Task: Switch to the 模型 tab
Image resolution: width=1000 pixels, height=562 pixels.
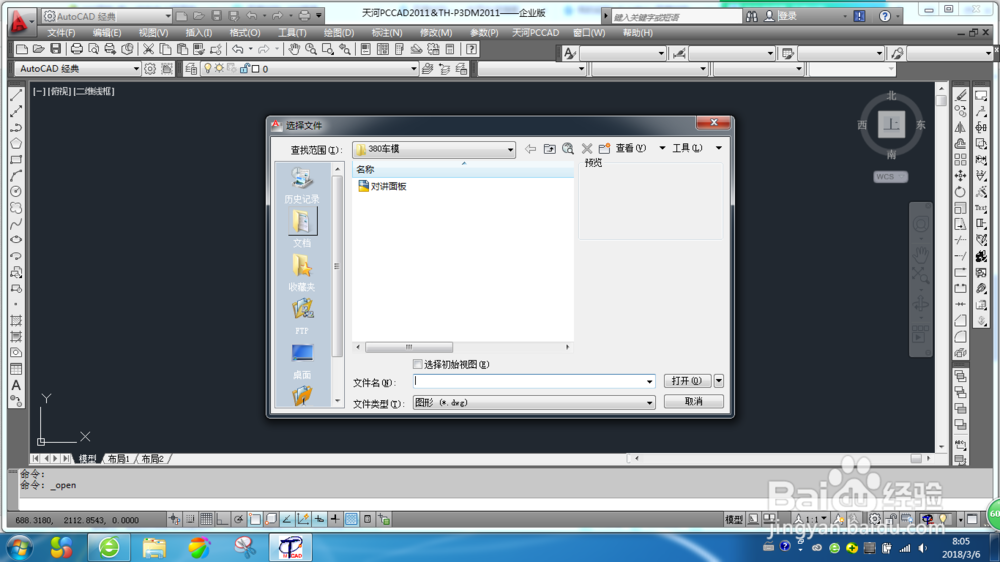Action: (x=87, y=459)
